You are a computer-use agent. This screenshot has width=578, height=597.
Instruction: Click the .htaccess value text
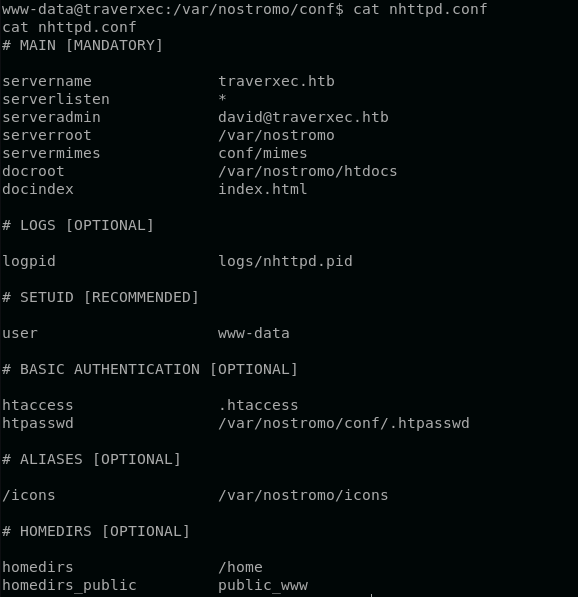[258, 405]
